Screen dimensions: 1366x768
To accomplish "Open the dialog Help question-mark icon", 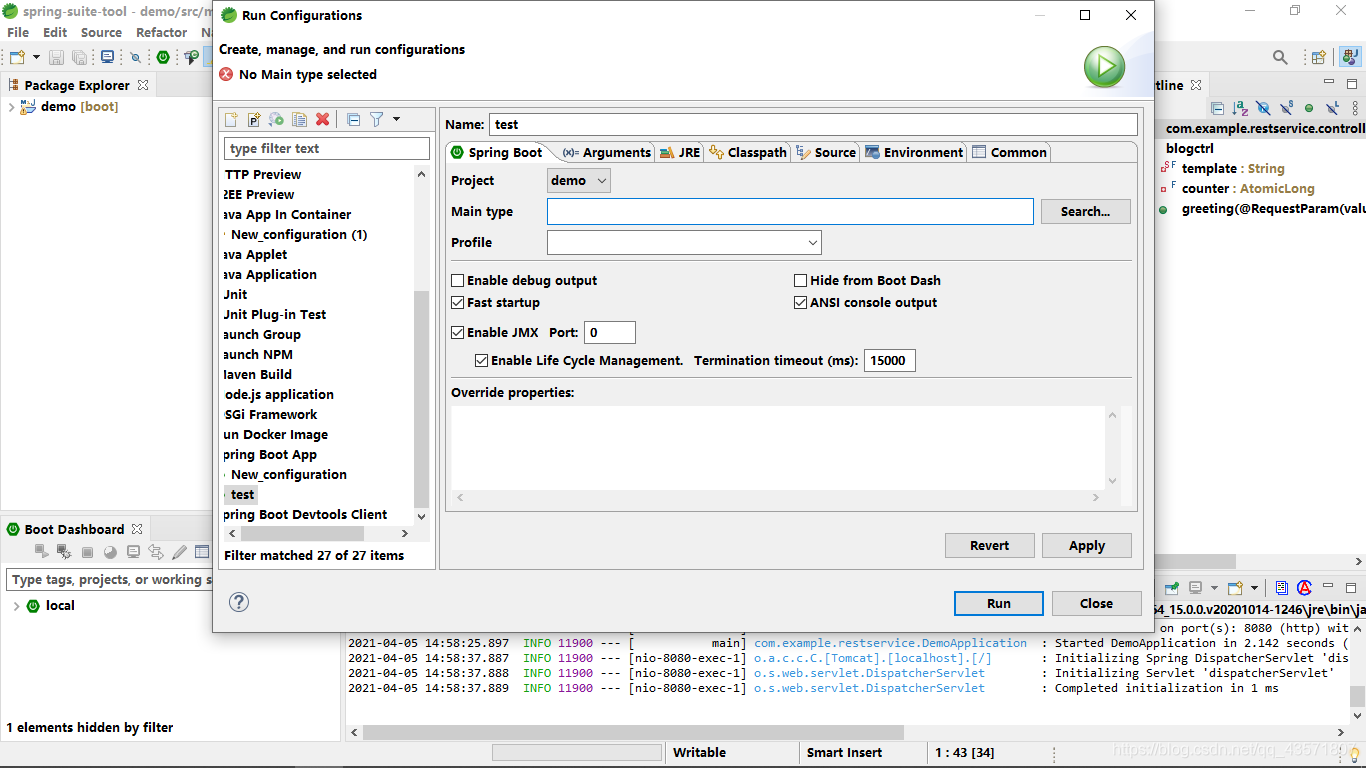I will pos(239,602).
